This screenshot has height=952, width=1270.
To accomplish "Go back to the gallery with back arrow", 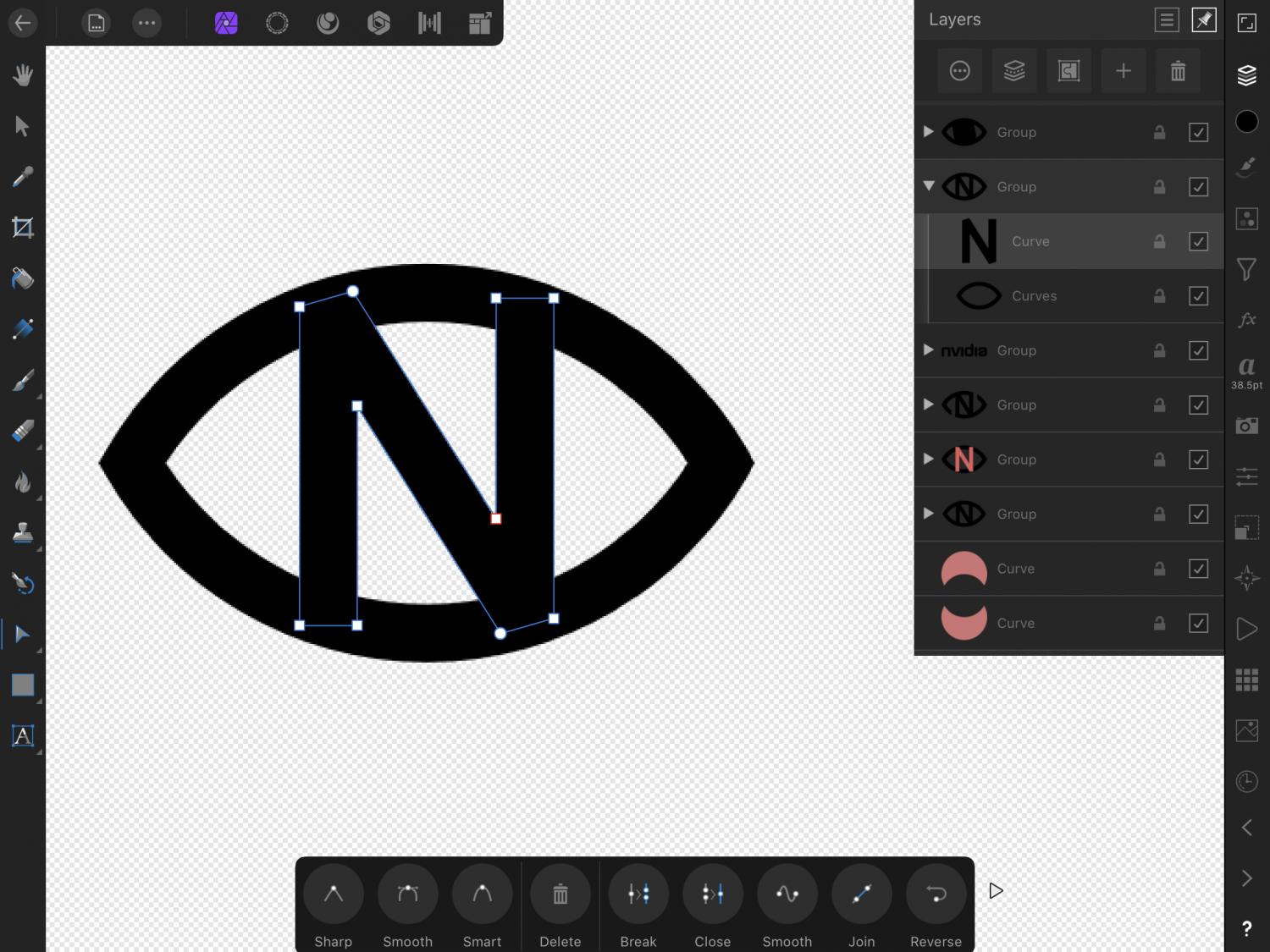I will 23,23.
